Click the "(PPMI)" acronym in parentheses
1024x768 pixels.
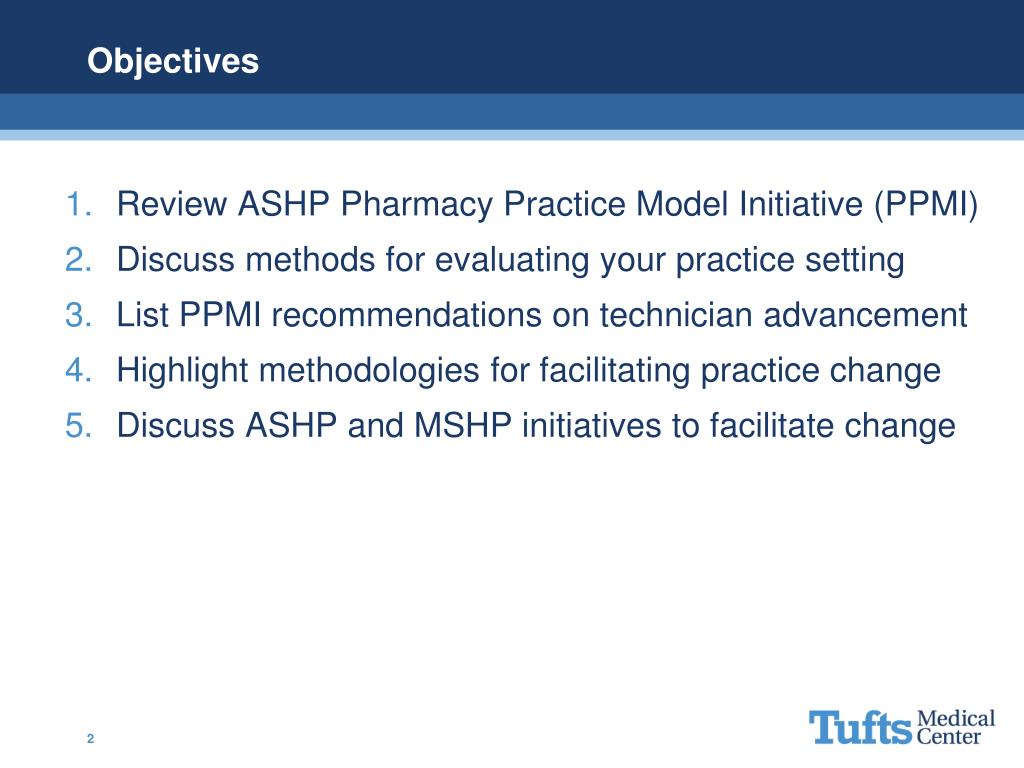[926, 206]
